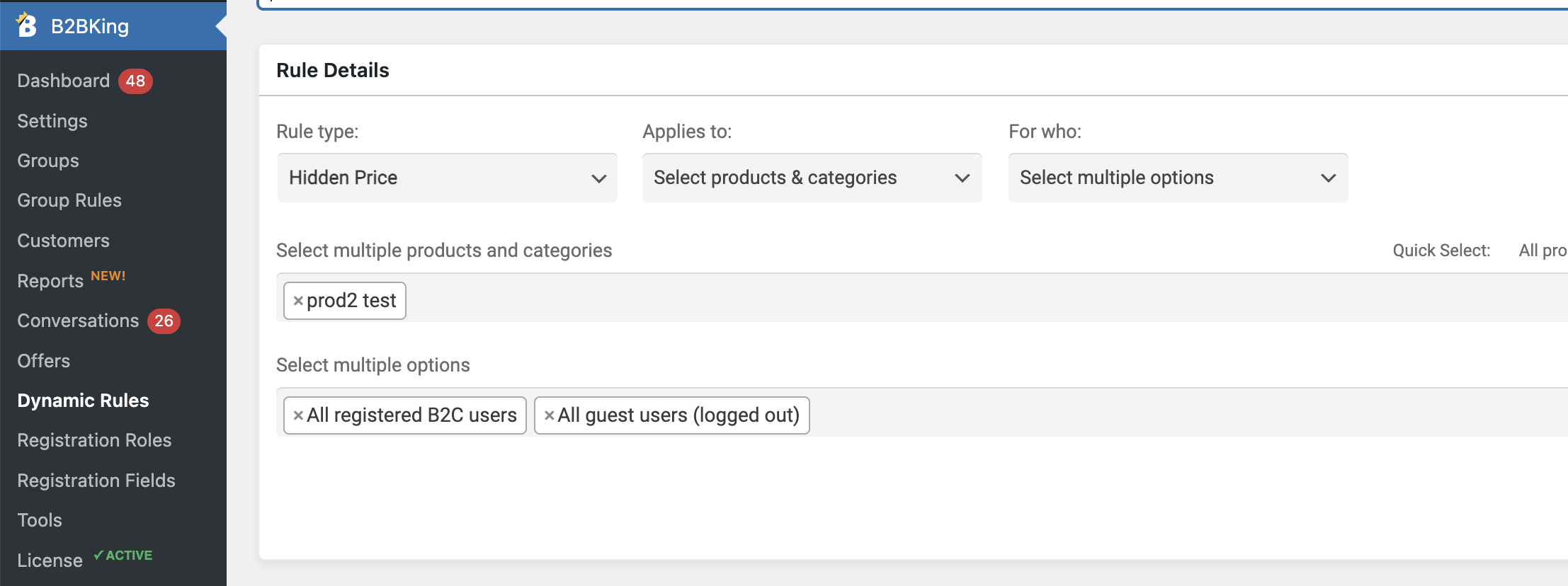Go to Tools in the sidebar
This screenshot has height=586, width=1568.
(x=40, y=520)
